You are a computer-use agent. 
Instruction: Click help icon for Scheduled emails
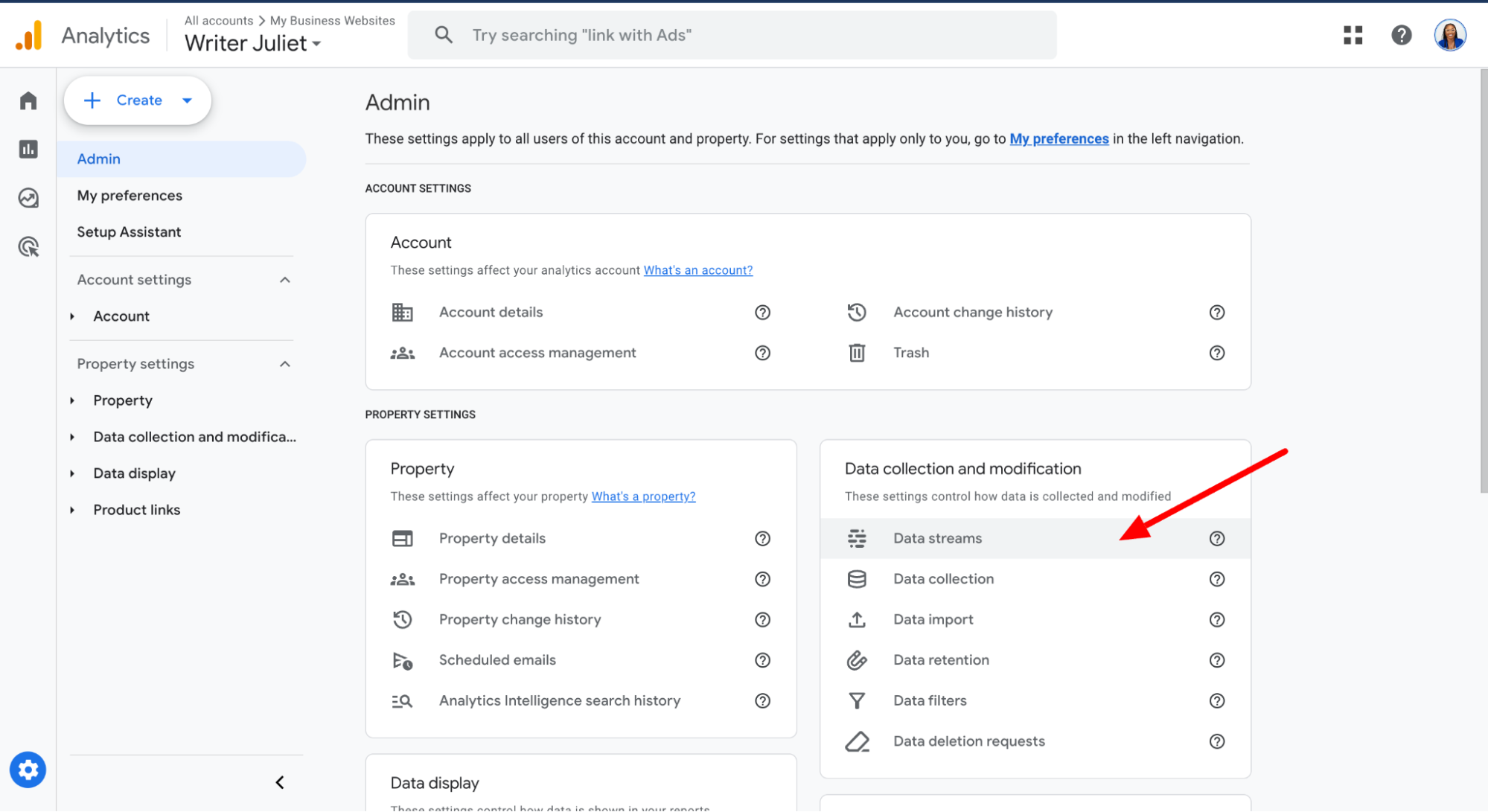(x=762, y=660)
